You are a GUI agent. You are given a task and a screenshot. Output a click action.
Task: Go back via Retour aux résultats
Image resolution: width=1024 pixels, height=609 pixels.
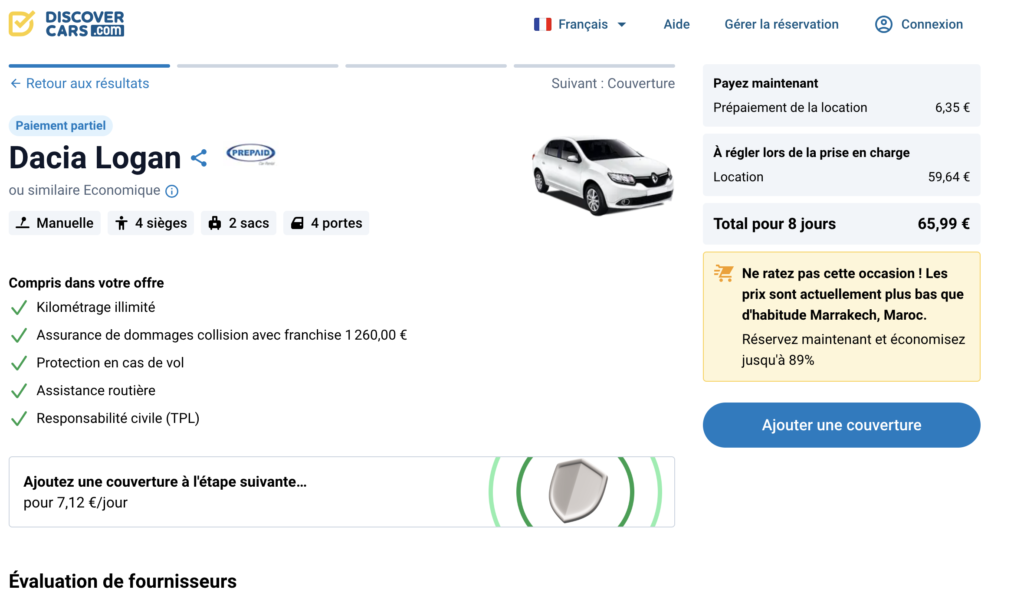tap(87, 84)
